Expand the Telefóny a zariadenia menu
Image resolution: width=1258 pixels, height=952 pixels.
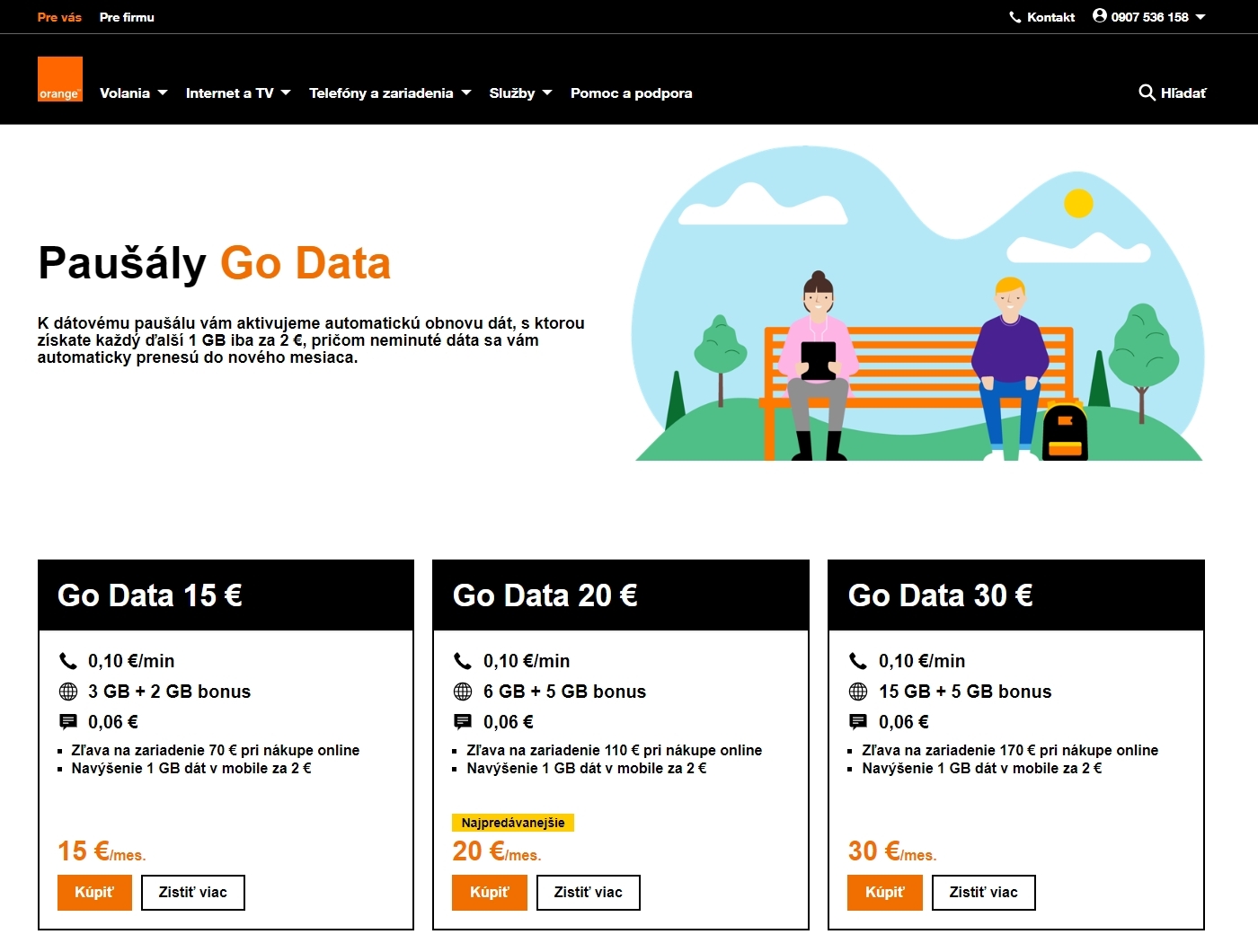[390, 93]
